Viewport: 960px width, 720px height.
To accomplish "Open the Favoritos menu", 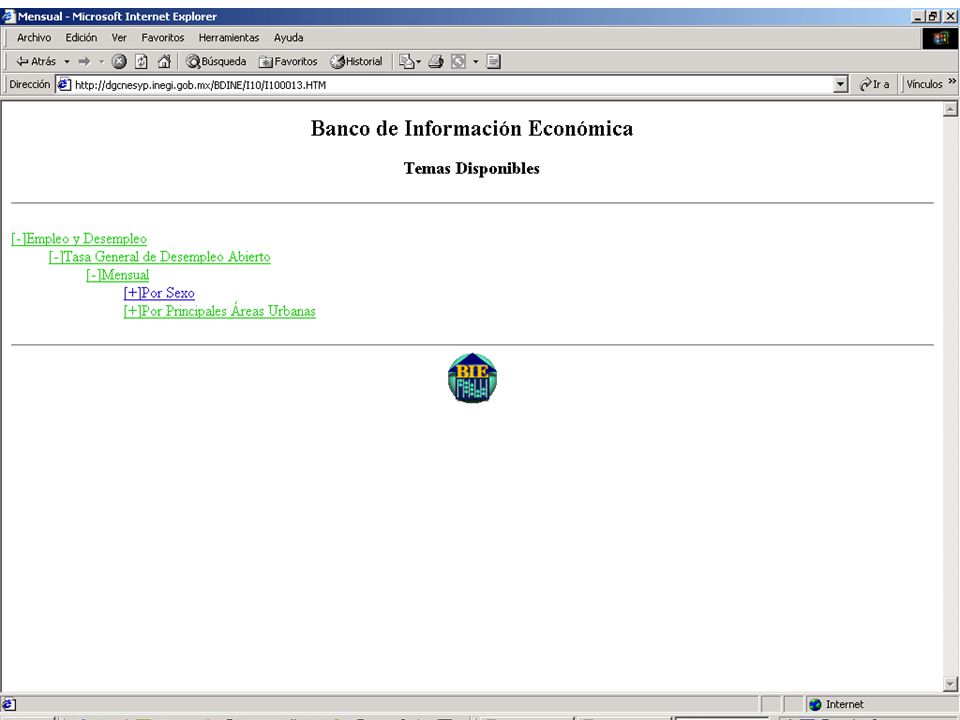I will 162,37.
